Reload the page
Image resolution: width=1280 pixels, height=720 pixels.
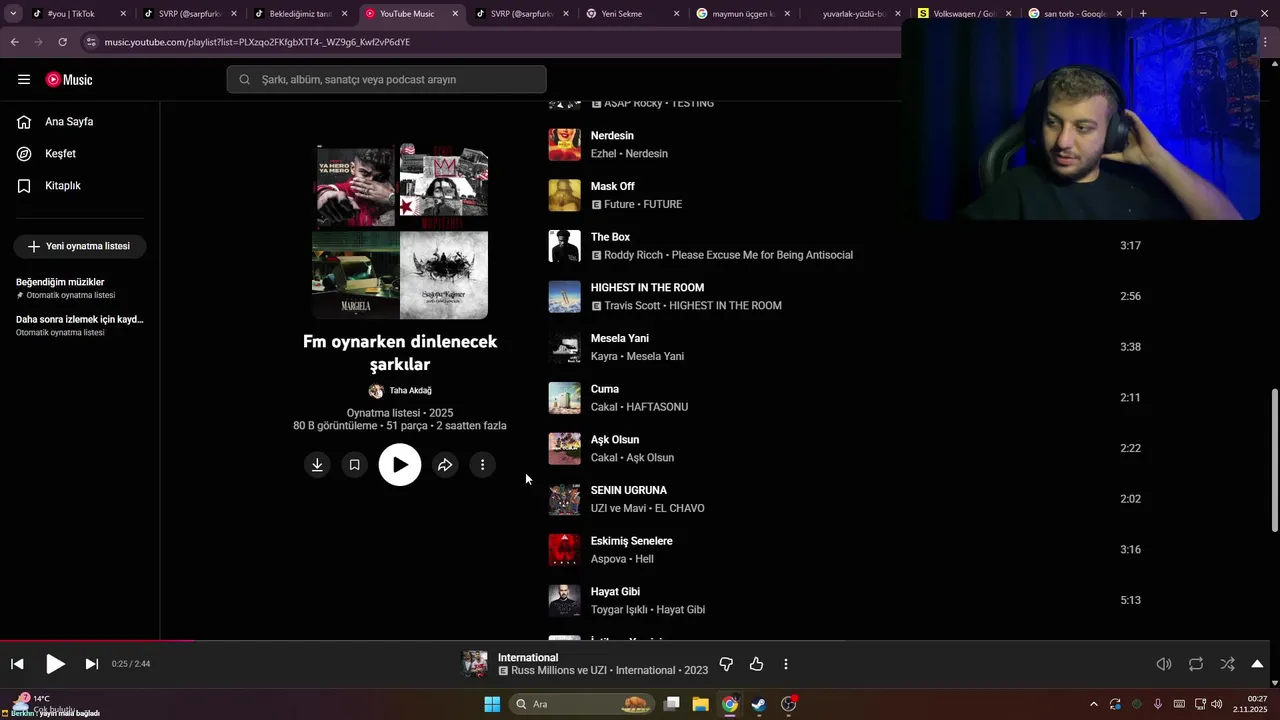[x=62, y=42]
